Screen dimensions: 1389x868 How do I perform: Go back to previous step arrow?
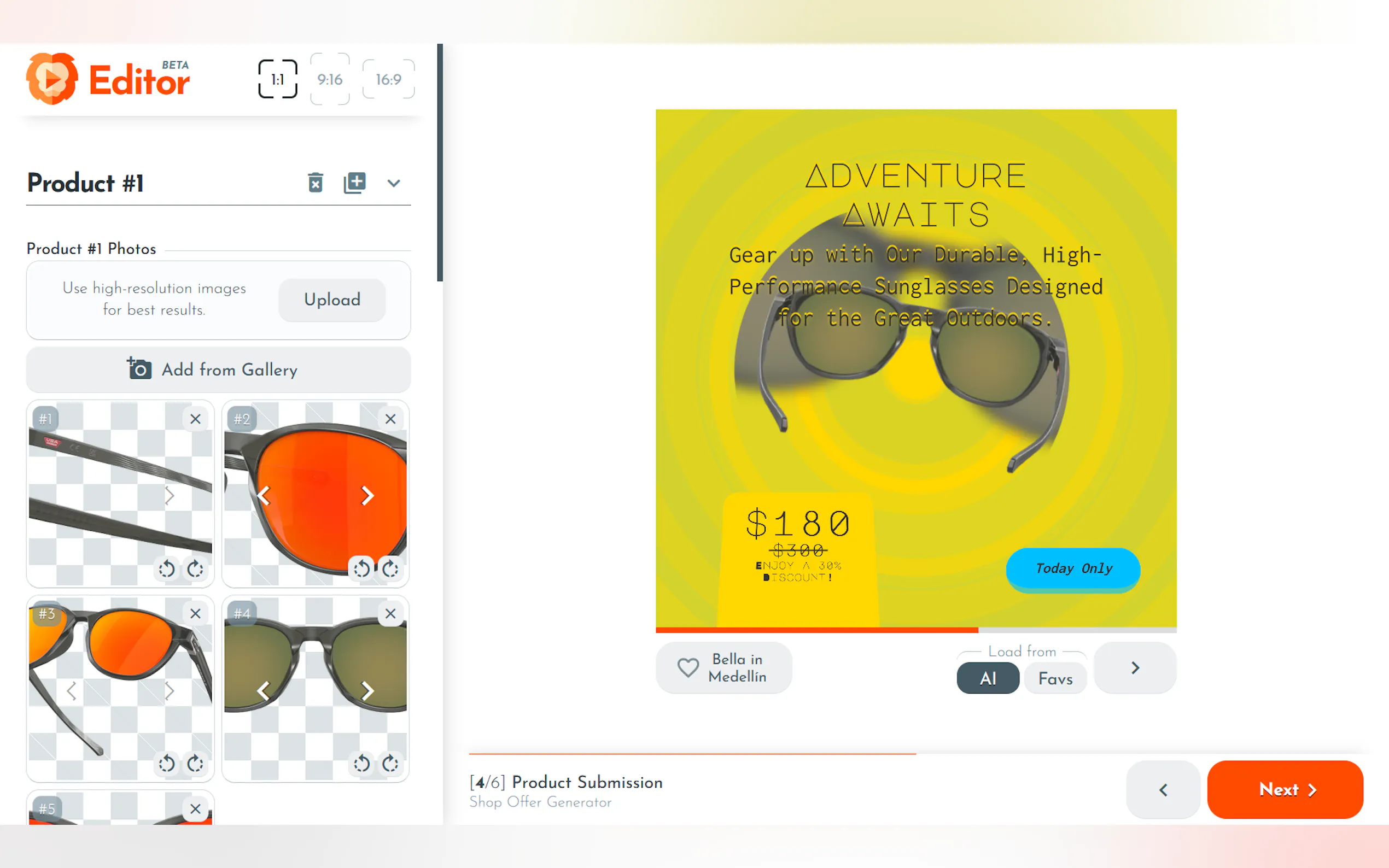[1163, 790]
